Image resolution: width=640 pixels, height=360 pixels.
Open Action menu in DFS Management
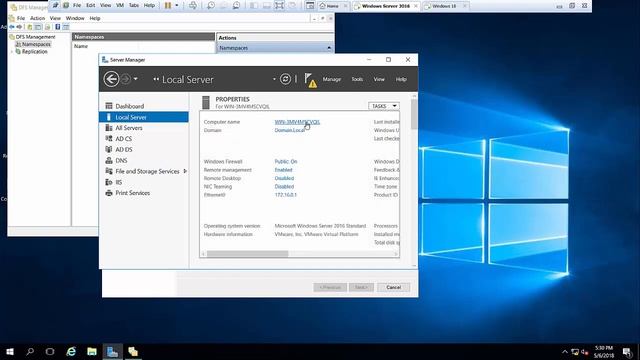(x=38, y=18)
